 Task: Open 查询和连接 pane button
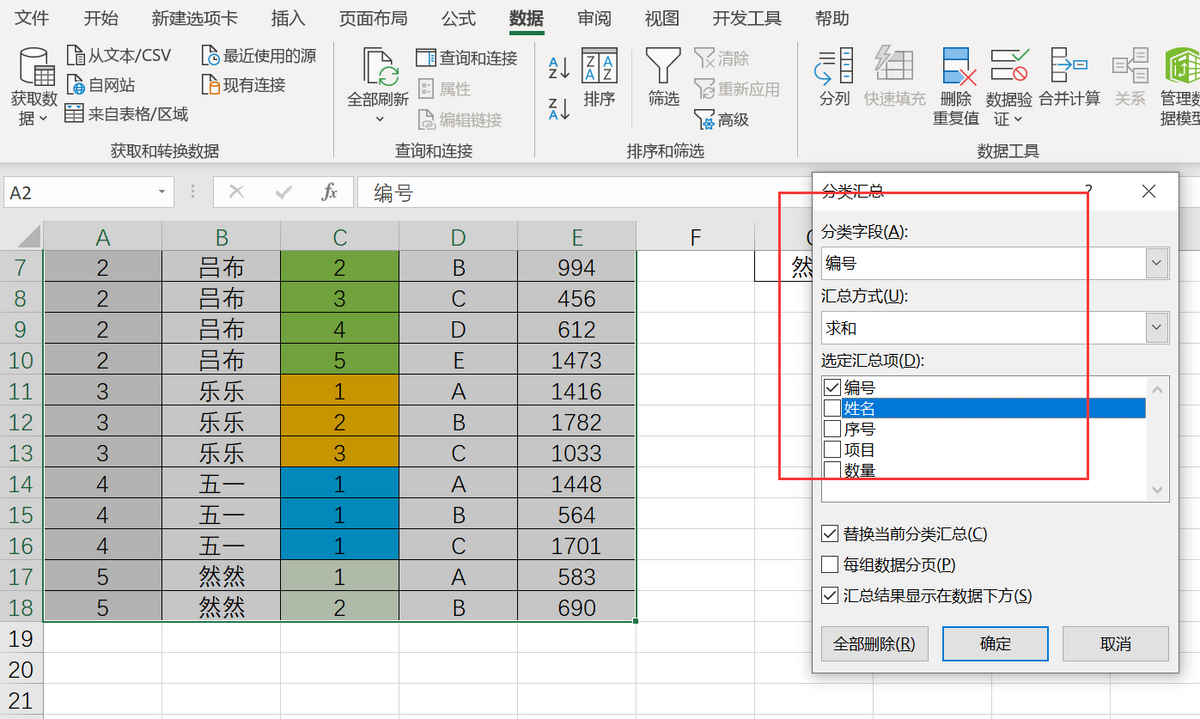(467, 58)
